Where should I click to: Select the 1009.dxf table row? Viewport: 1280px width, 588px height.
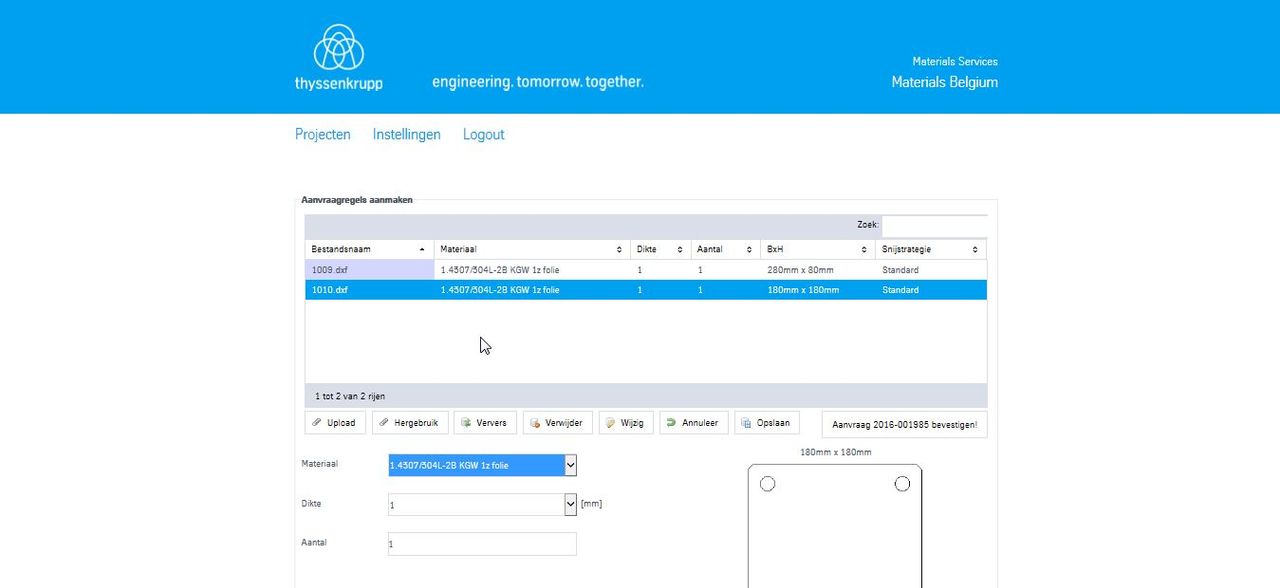[x=646, y=270]
